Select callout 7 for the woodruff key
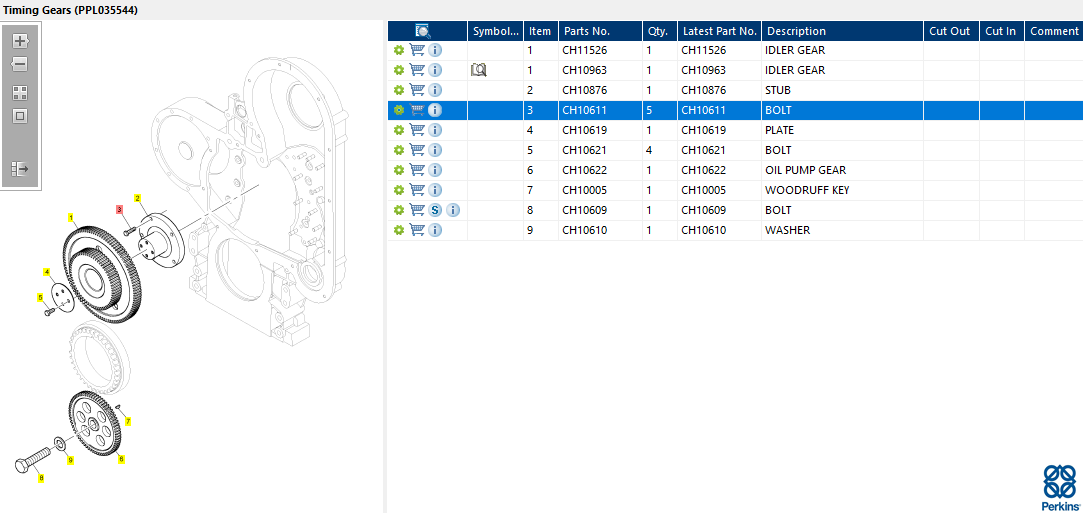Image resolution: width=1083 pixels, height=513 pixels. (128, 420)
